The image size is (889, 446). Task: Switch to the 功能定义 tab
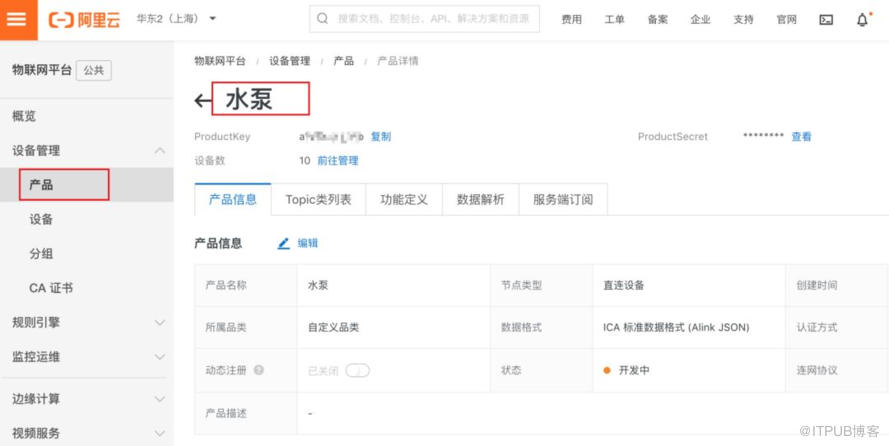pyautogui.click(x=404, y=199)
